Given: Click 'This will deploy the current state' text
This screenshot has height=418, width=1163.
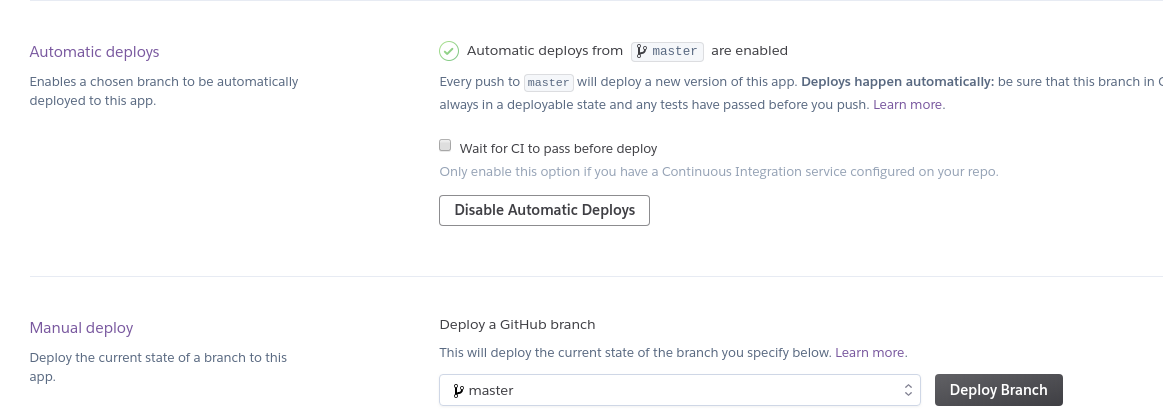Looking at the screenshot, I should (635, 353).
